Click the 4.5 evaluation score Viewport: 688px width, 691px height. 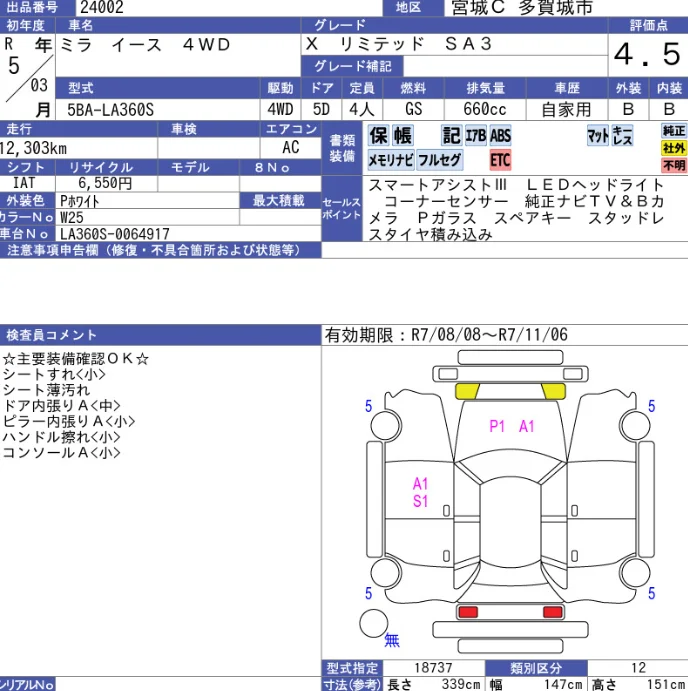[647, 55]
